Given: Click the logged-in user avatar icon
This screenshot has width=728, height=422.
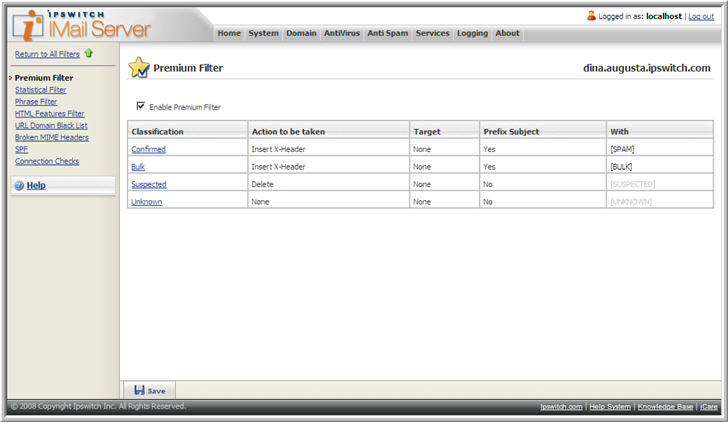Looking at the screenshot, I should 591,16.
